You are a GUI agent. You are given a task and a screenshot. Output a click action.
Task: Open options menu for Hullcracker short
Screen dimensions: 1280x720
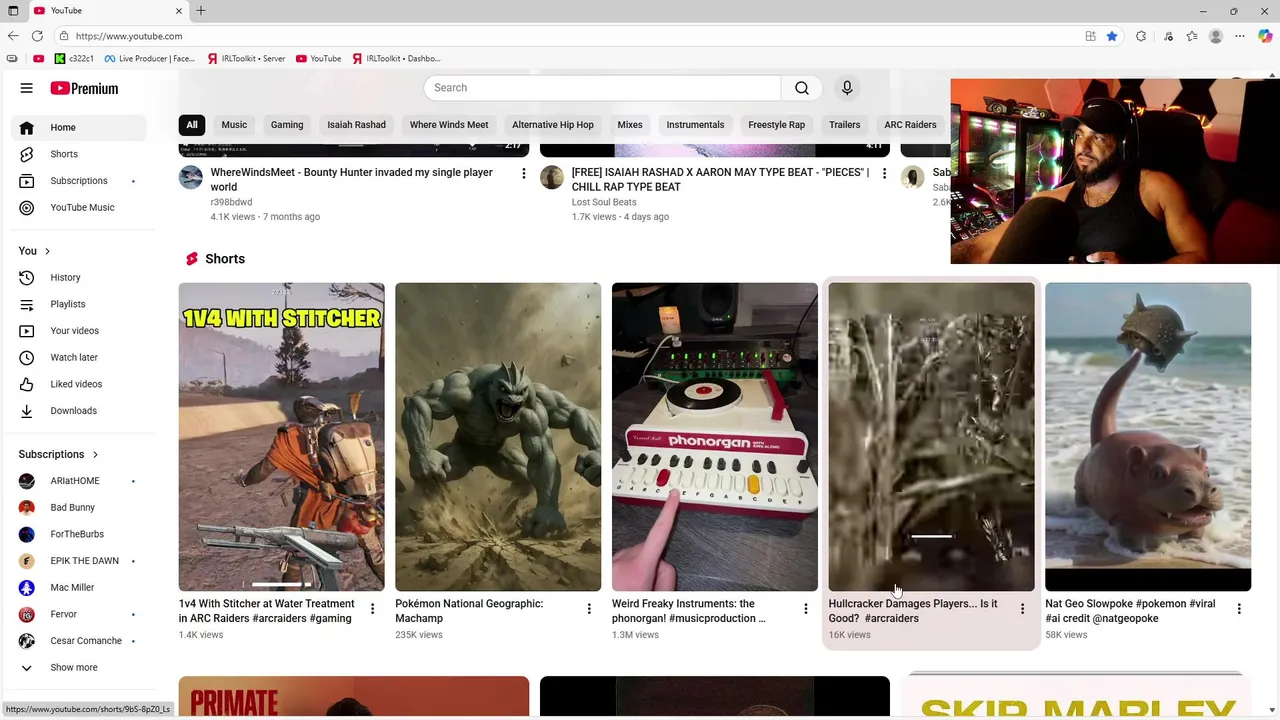coord(1022,609)
